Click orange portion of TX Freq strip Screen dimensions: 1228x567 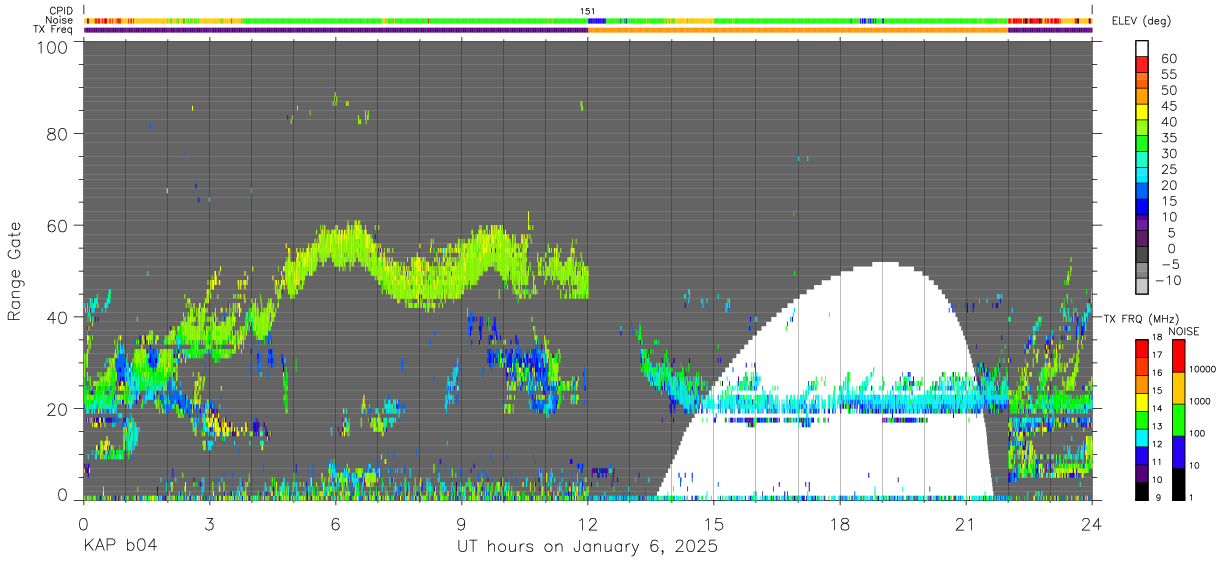coord(798,29)
